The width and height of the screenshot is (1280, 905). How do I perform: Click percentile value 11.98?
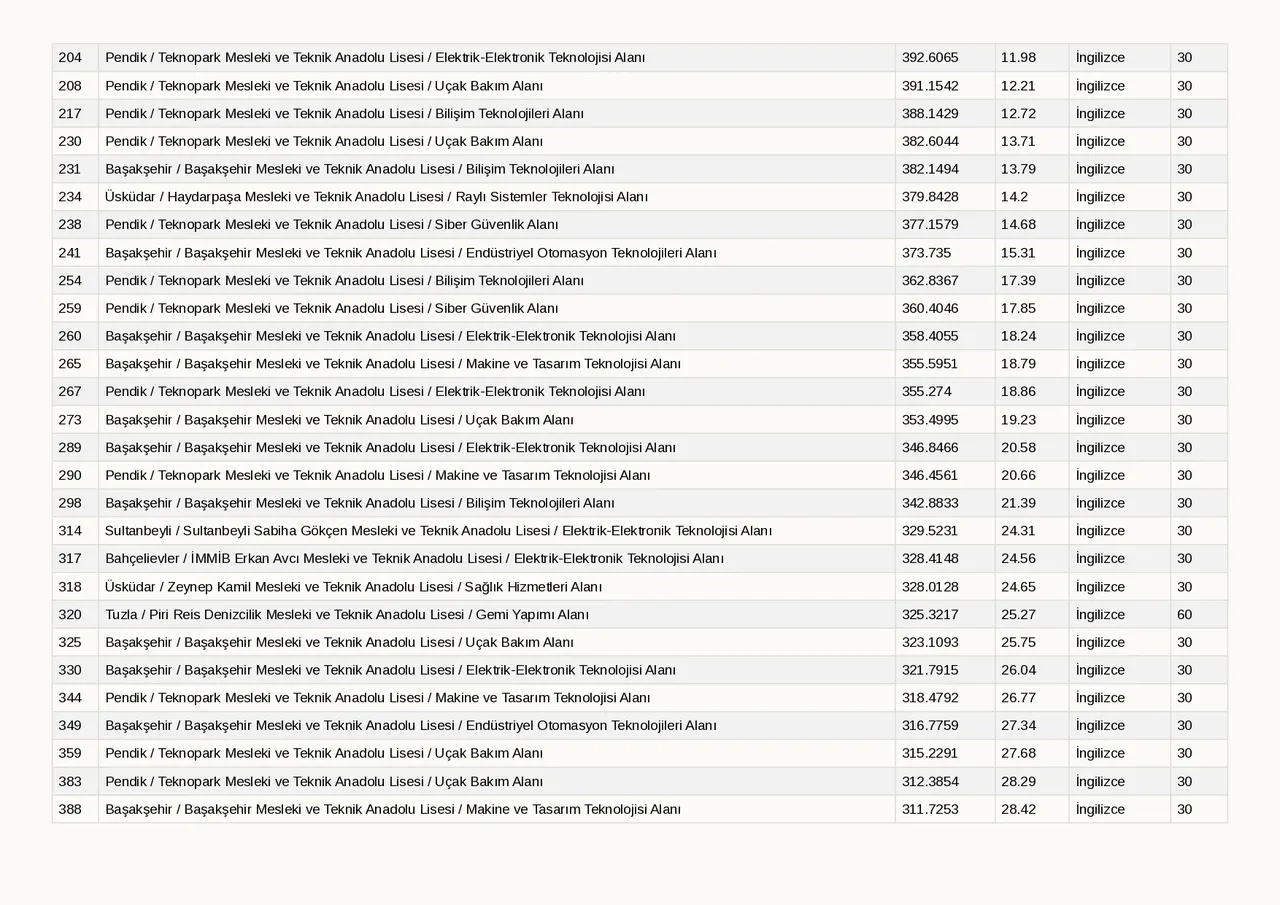(1018, 58)
